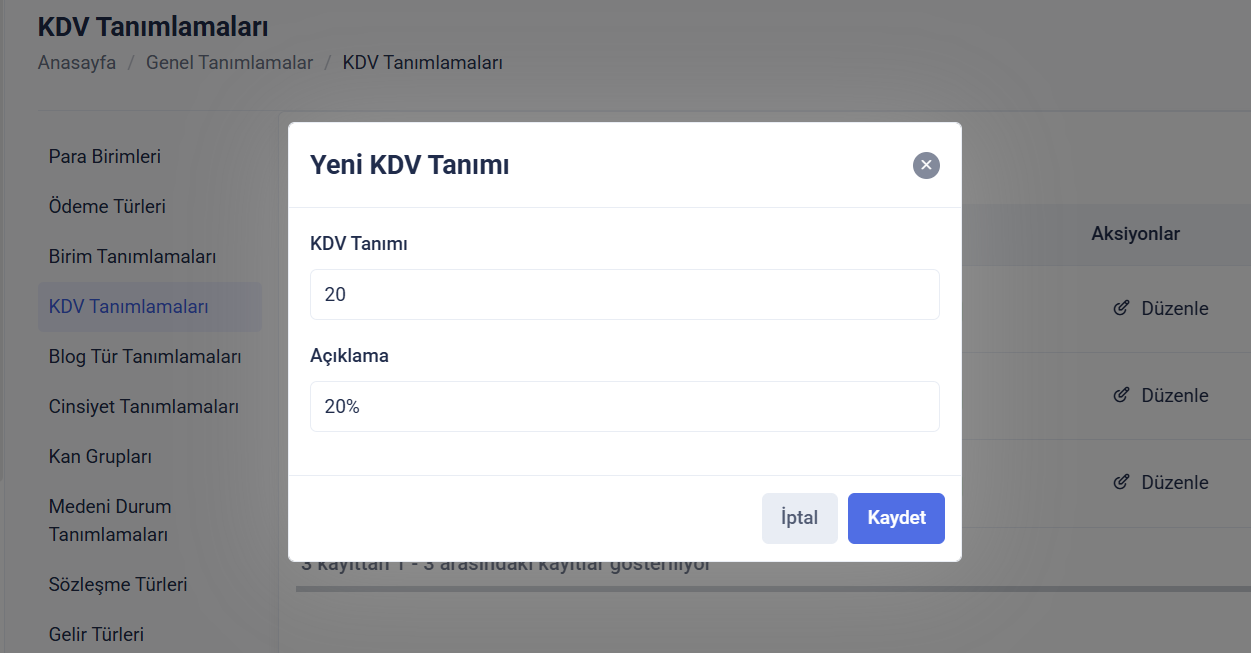
Task: Open Para Birimleri in the sidebar
Action: 105,157
